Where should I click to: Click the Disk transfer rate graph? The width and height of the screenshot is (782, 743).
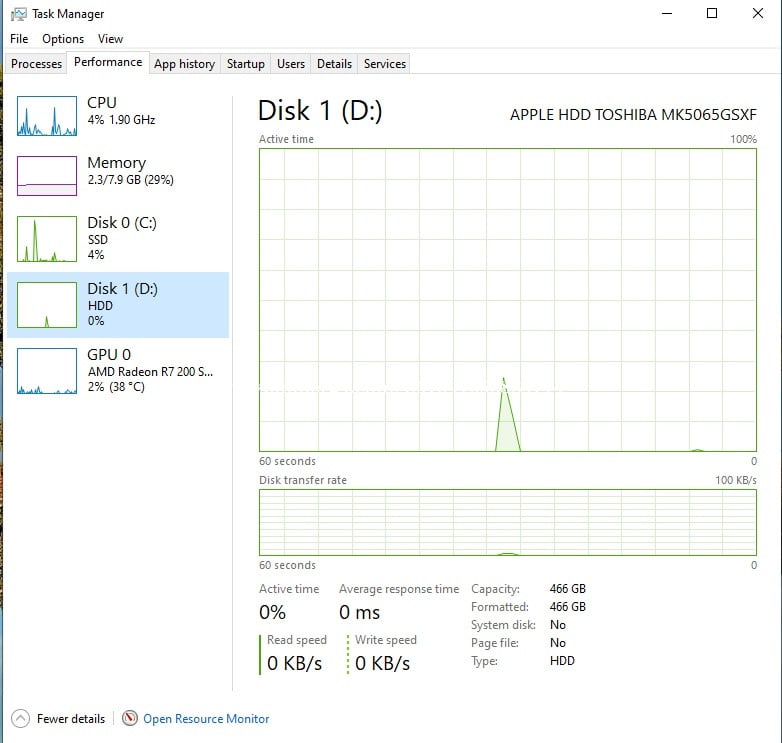pos(507,521)
